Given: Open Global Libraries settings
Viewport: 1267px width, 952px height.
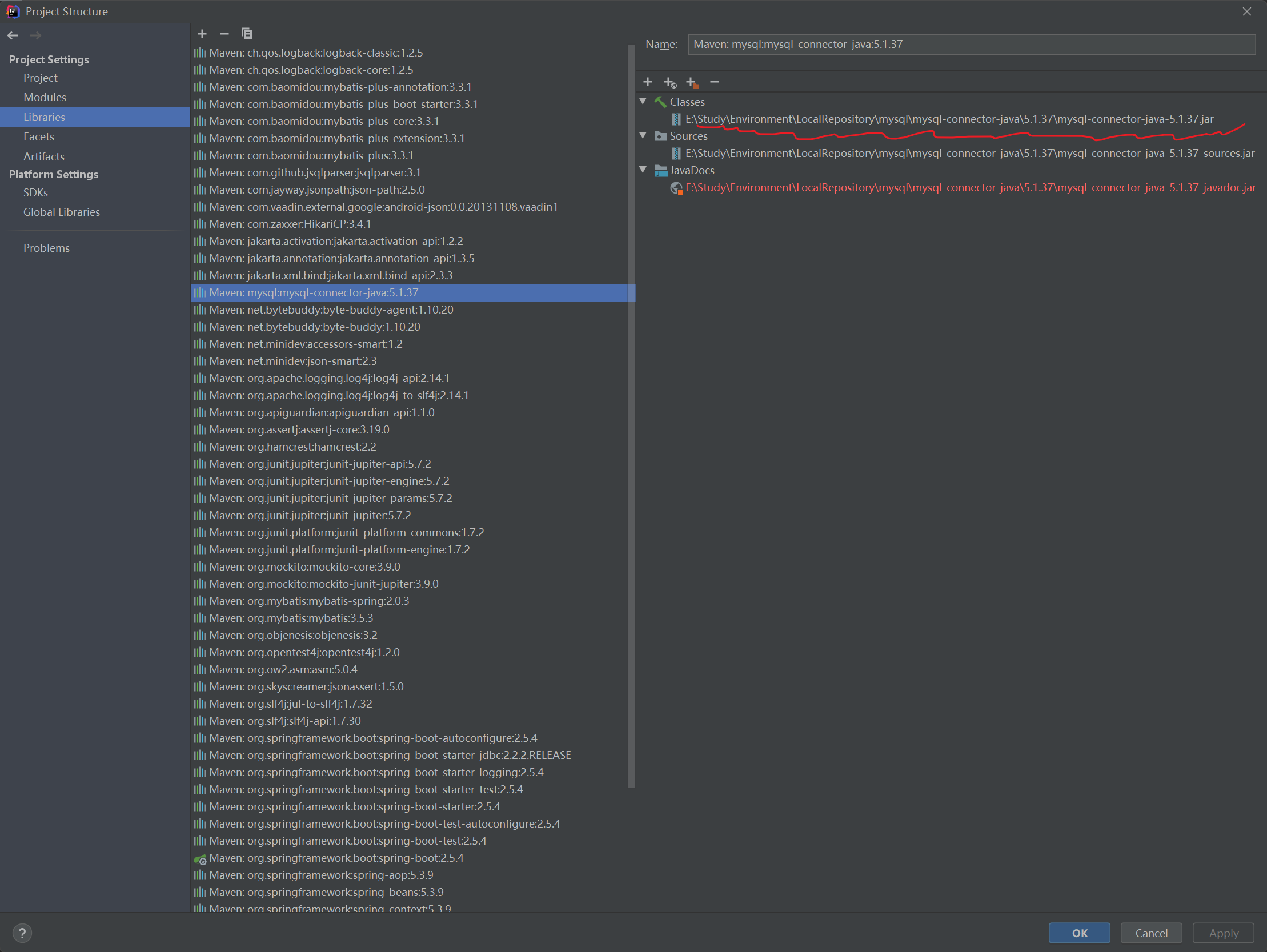Looking at the screenshot, I should pyautogui.click(x=61, y=212).
